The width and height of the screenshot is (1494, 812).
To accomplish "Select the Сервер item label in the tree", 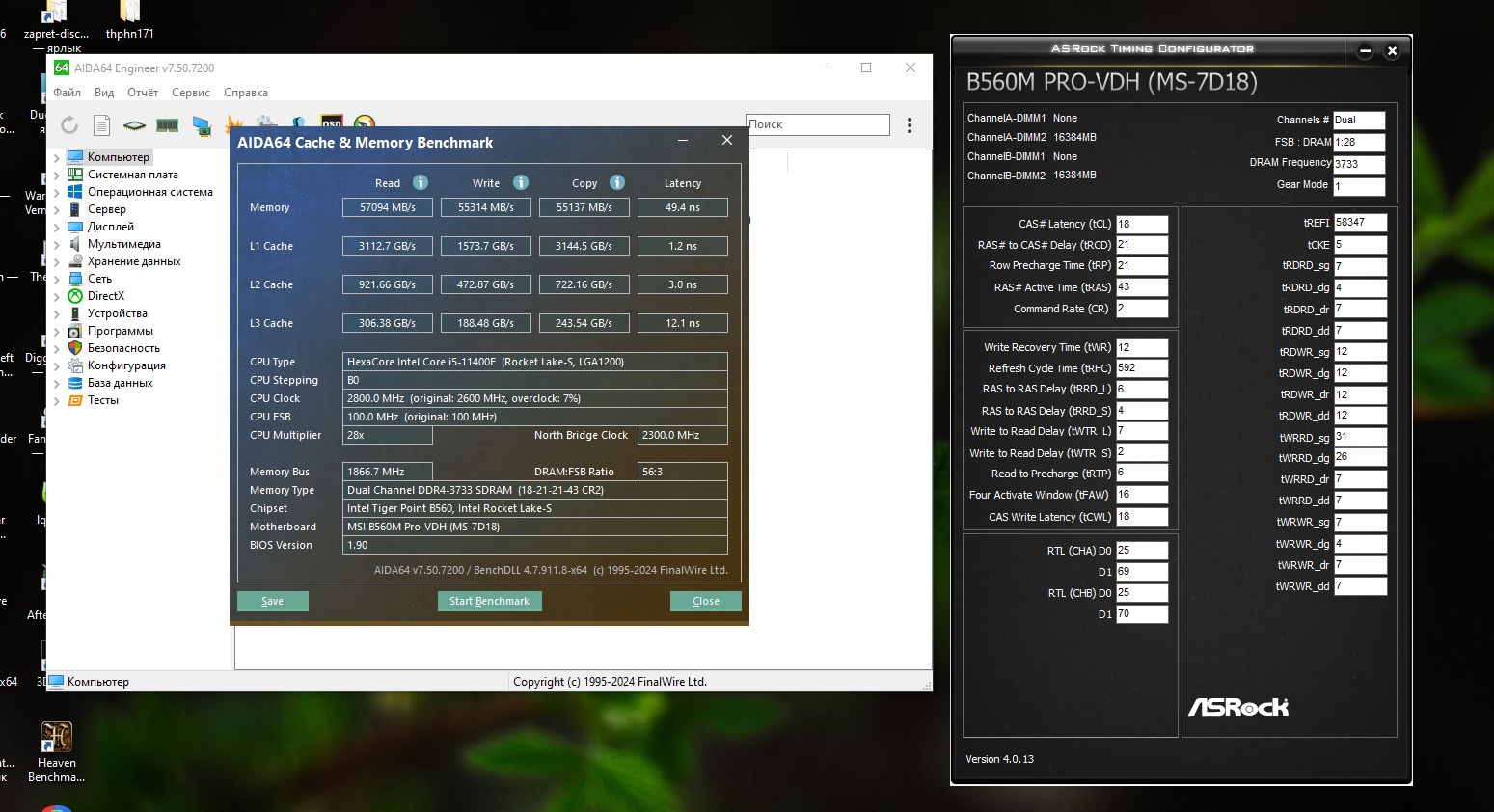I will [x=107, y=209].
